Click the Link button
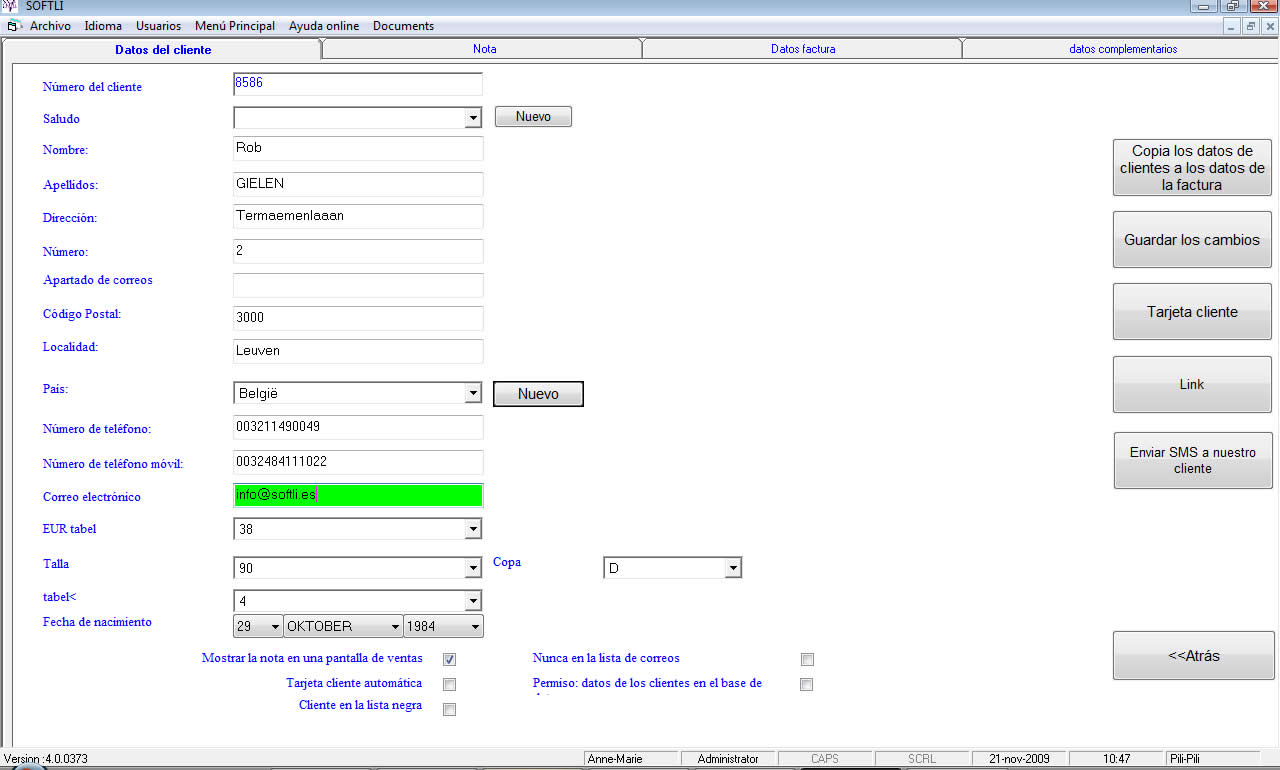The image size is (1280, 770). click(1192, 384)
